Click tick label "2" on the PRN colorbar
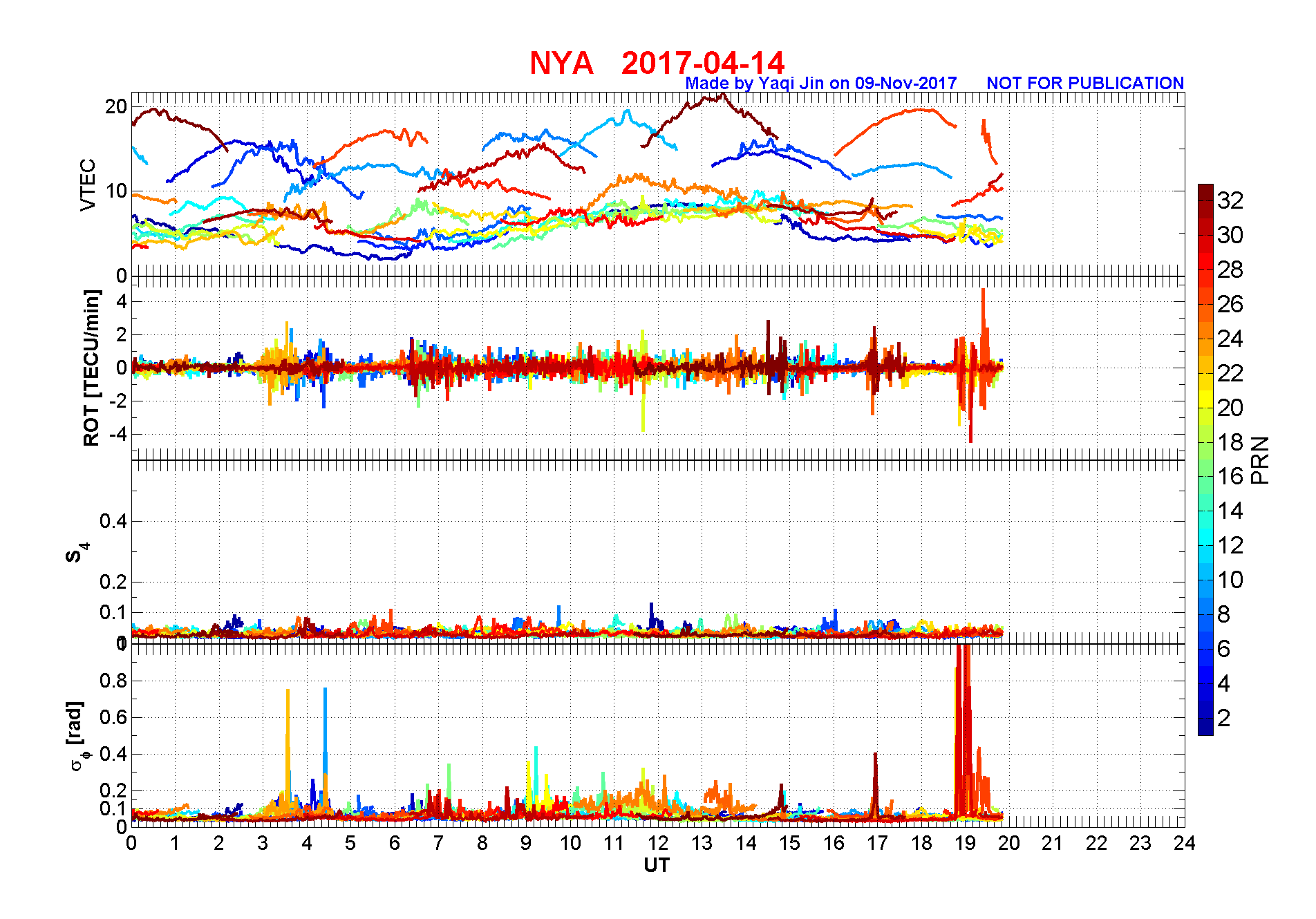 tap(1224, 718)
